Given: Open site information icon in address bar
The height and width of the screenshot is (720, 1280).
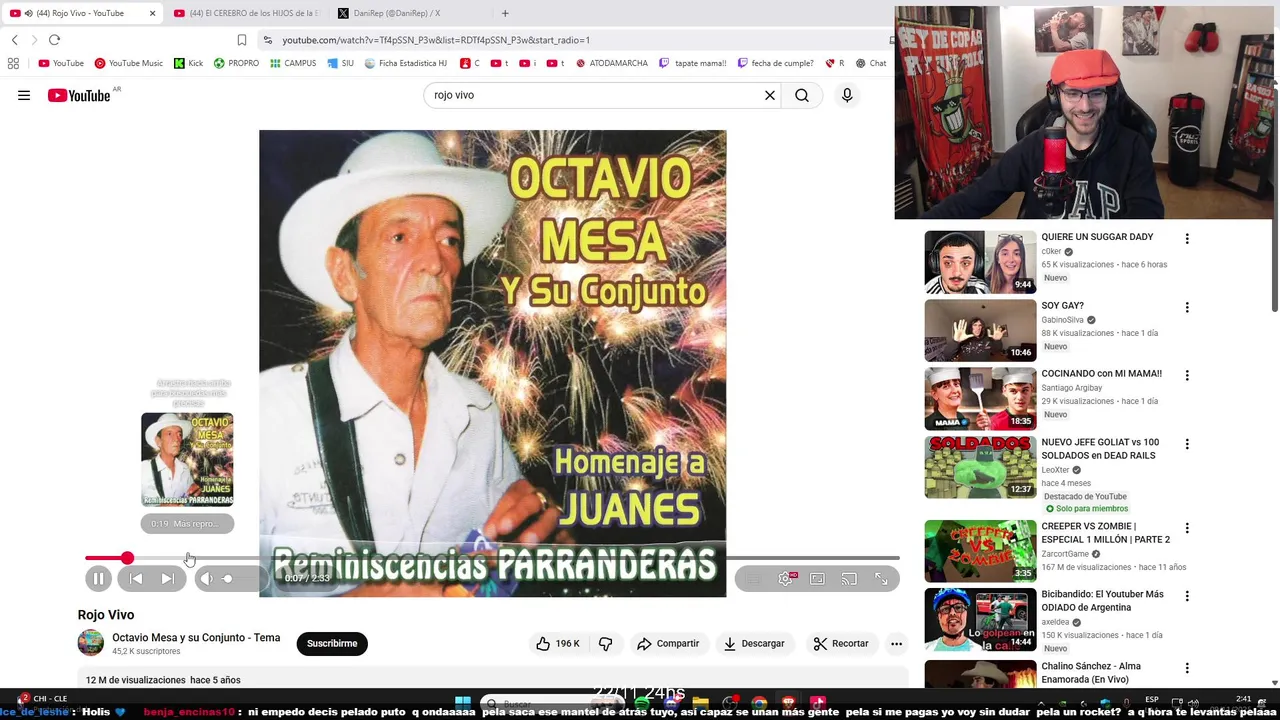Looking at the screenshot, I should click(x=267, y=40).
